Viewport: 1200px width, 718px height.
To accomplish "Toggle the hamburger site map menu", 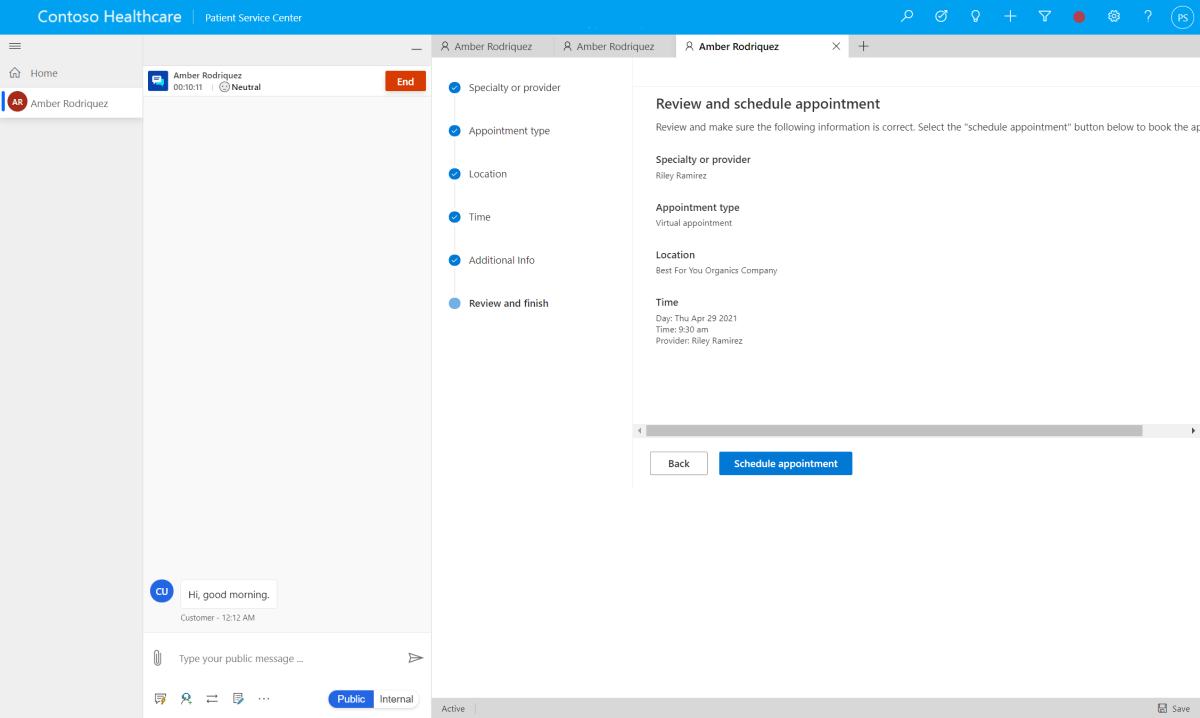I will tap(15, 46).
